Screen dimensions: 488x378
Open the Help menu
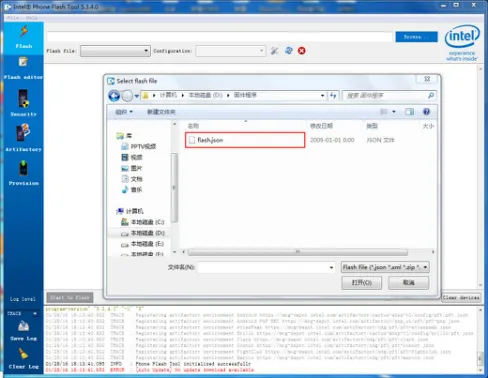(32, 18)
